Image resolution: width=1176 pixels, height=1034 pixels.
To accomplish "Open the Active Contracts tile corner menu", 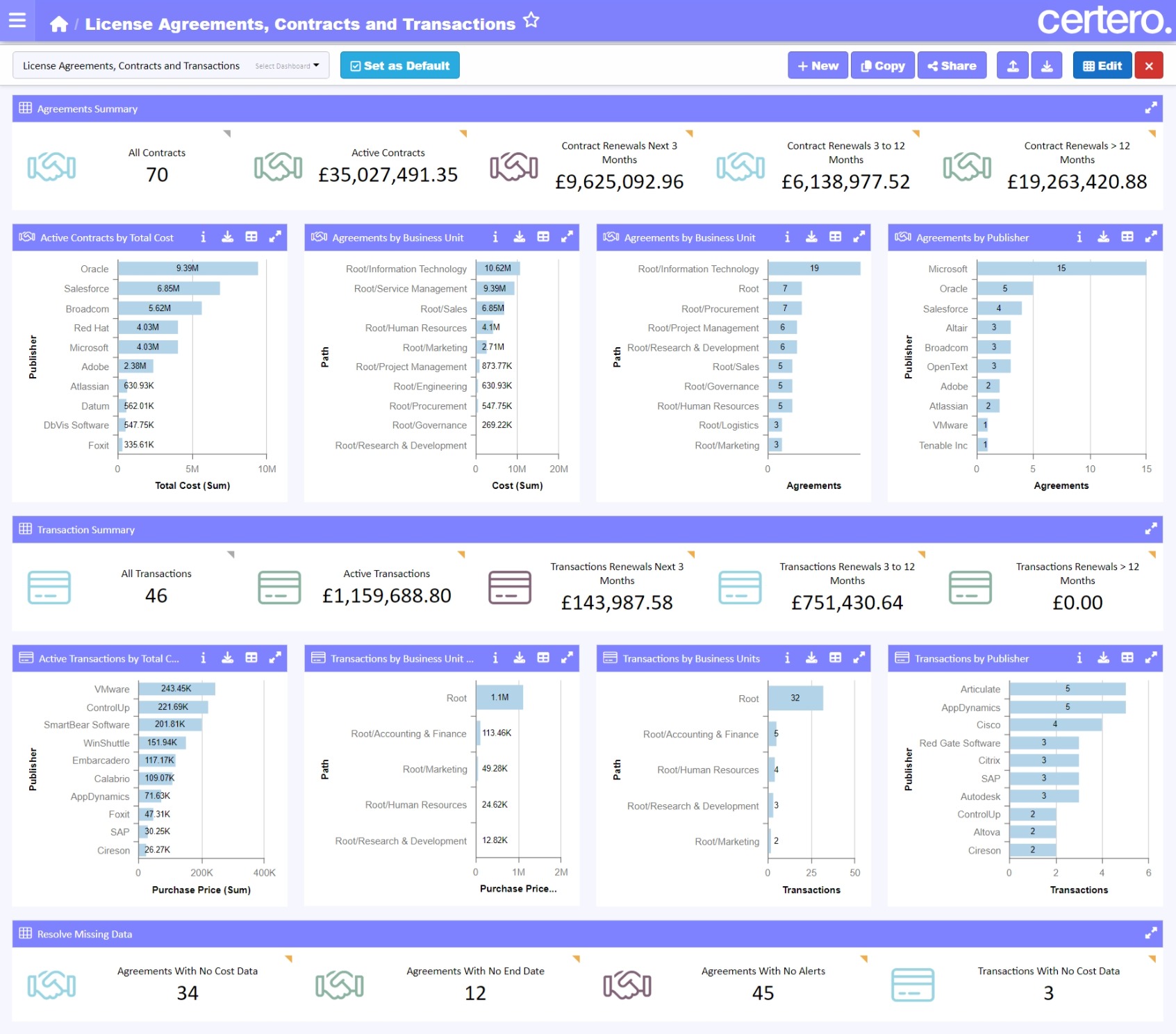I will pos(463,133).
